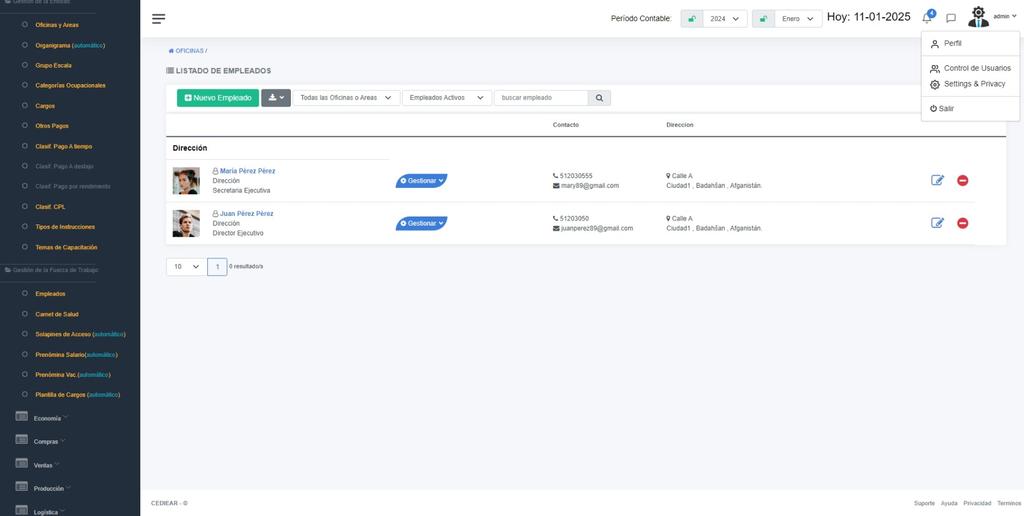Image resolution: width=1024 pixels, height=516 pixels.
Task: Toggle the sidebar with the hamburger icon
Action: coord(158,18)
